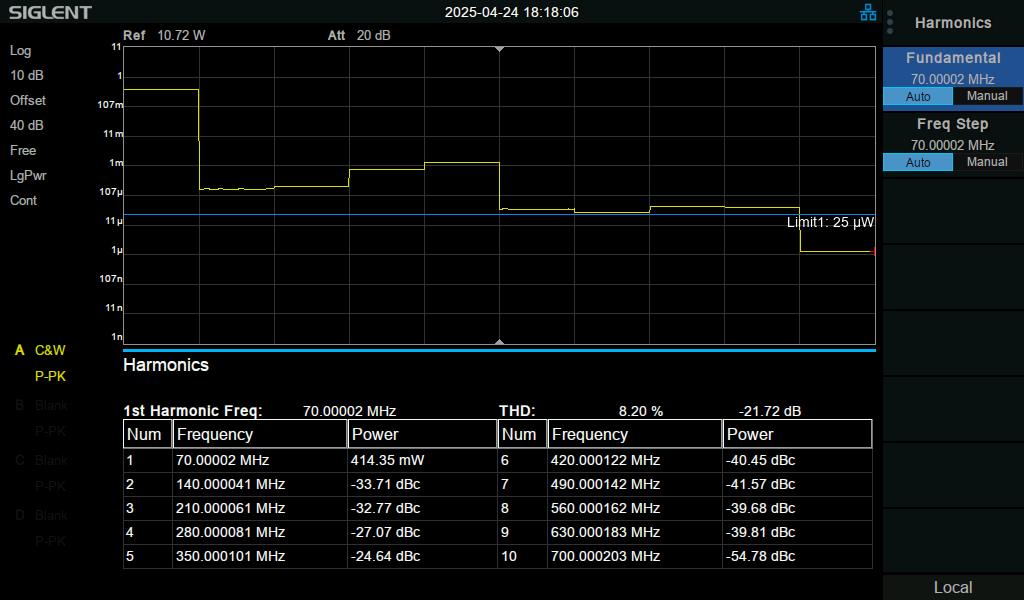The image size is (1024, 600).
Task: Click the 10 dB scale per division label
Action: click(27, 76)
